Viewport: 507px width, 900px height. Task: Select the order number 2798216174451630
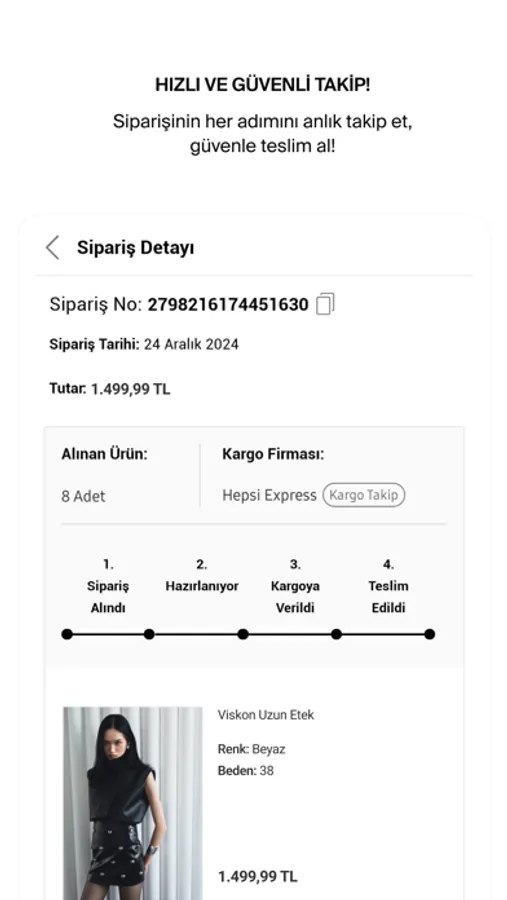228,304
